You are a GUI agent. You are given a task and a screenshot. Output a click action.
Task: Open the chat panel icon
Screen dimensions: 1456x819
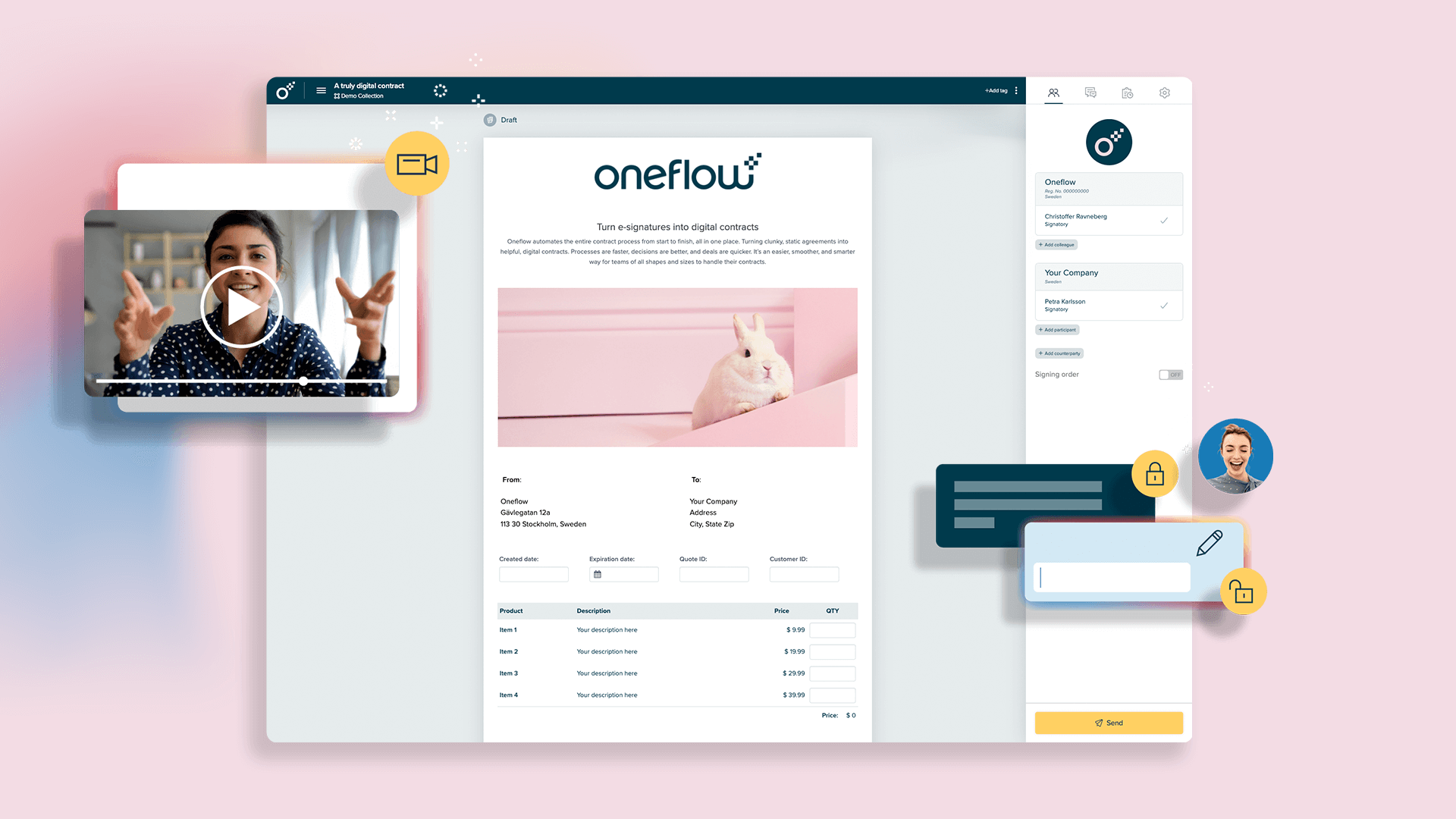tap(1089, 92)
